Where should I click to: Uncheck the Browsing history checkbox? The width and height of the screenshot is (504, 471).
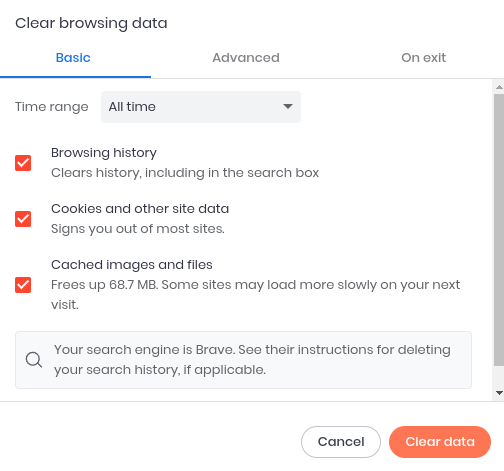(23, 163)
